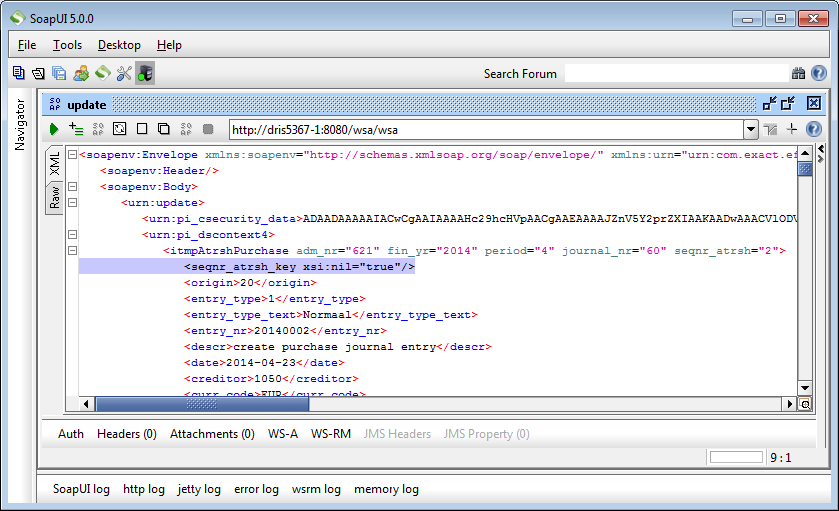Viewport: 839px width, 511px height.
Task: Open request help icon right of endpoint
Action: pos(814,129)
